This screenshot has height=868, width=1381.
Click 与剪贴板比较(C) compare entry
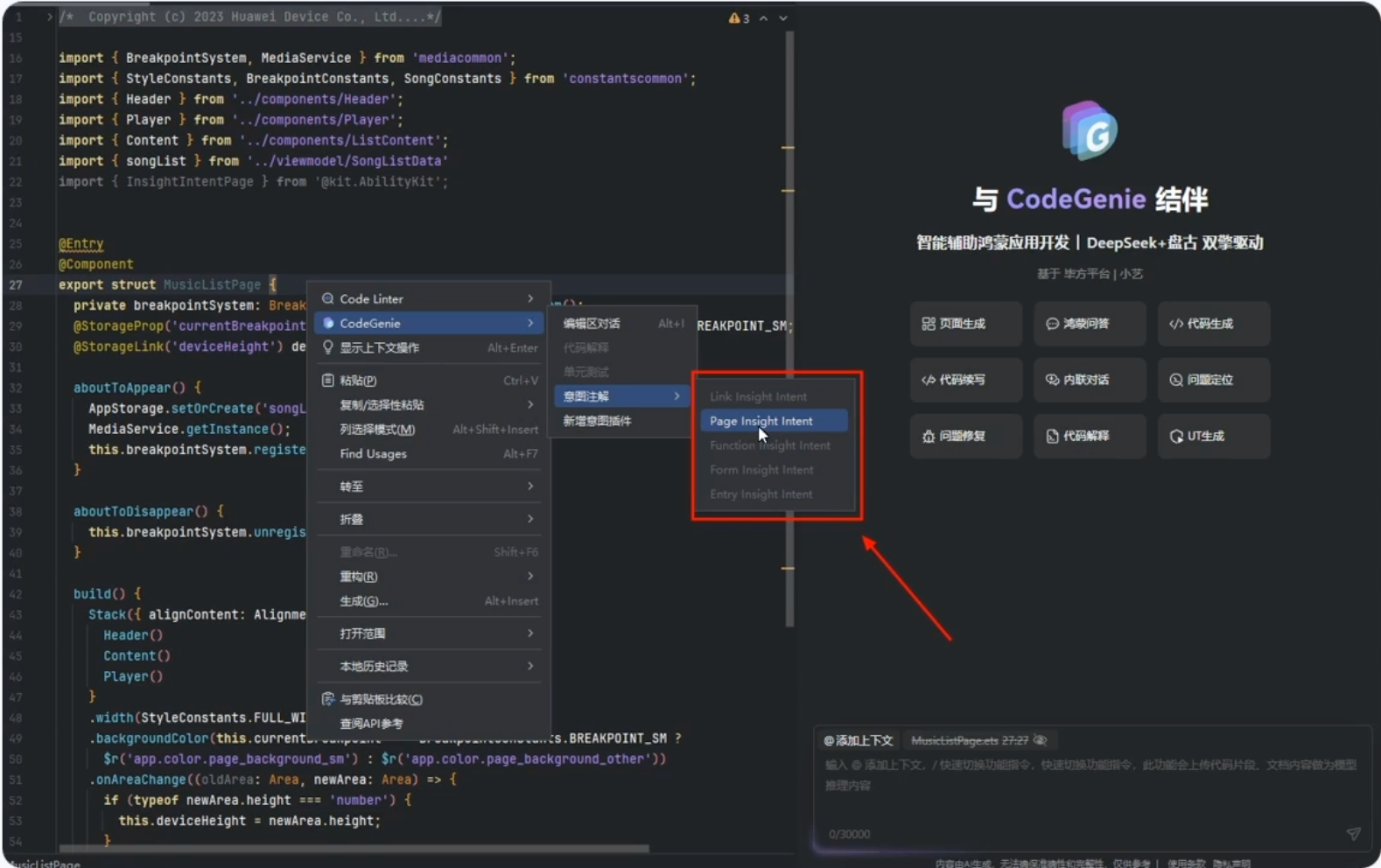(429, 699)
